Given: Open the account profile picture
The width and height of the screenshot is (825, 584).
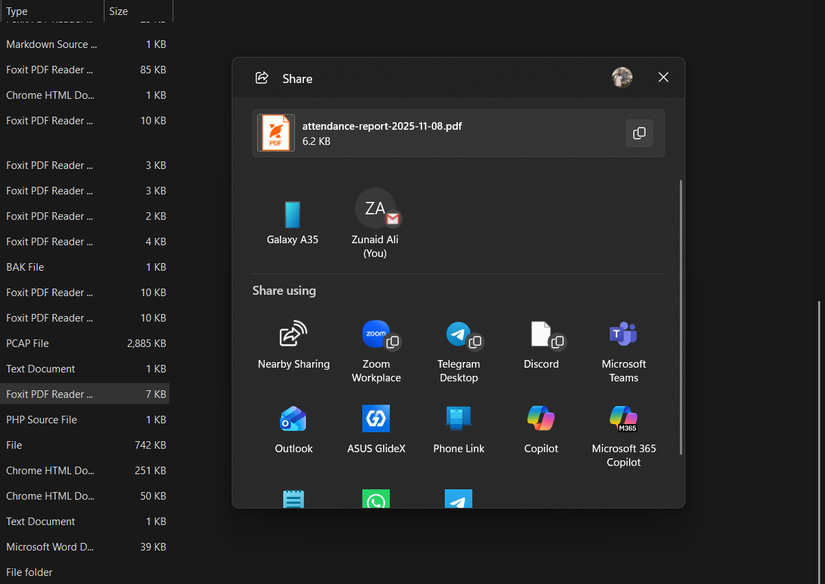Looking at the screenshot, I should click(x=622, y=77).
